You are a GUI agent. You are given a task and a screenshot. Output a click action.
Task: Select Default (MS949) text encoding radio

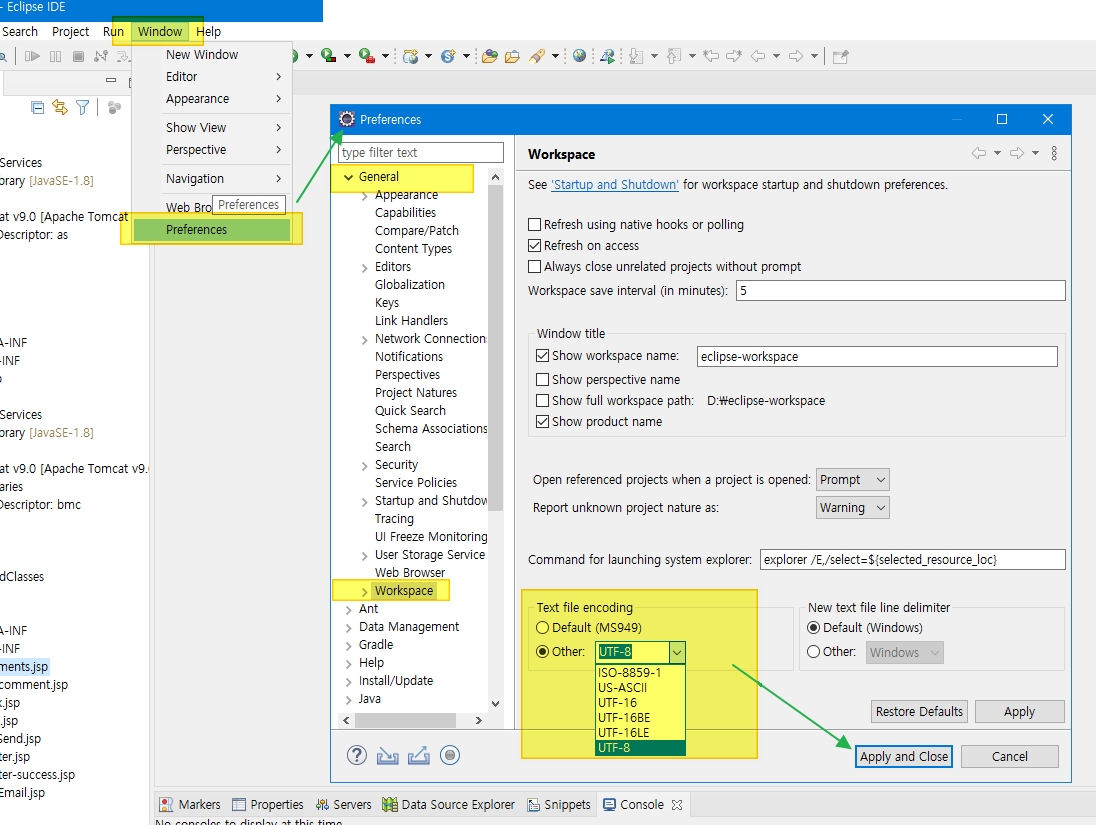[x=542, y=628]
